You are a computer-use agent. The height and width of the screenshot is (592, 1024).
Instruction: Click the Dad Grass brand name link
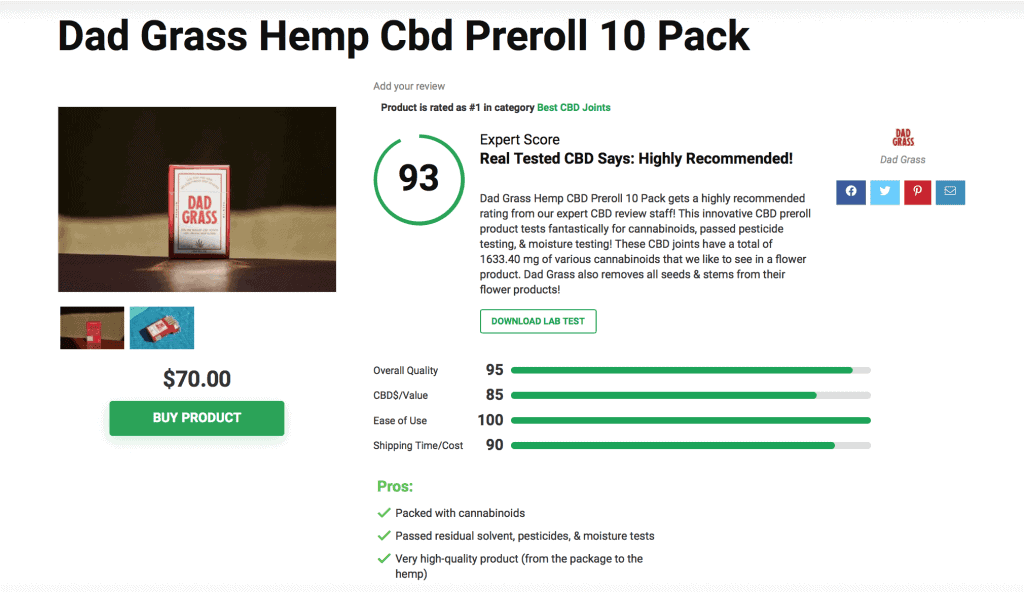[x=901, y=159]
